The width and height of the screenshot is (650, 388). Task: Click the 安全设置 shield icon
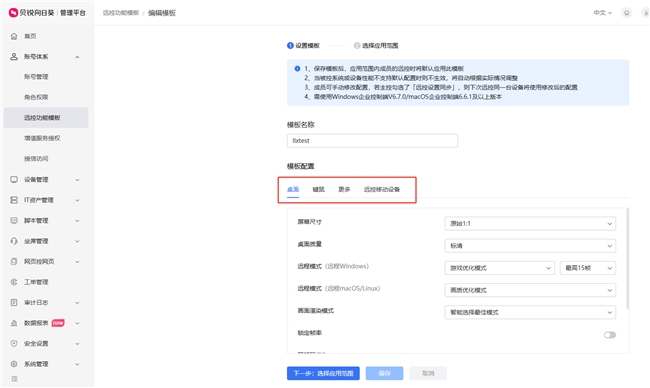(x=14, y=343)
